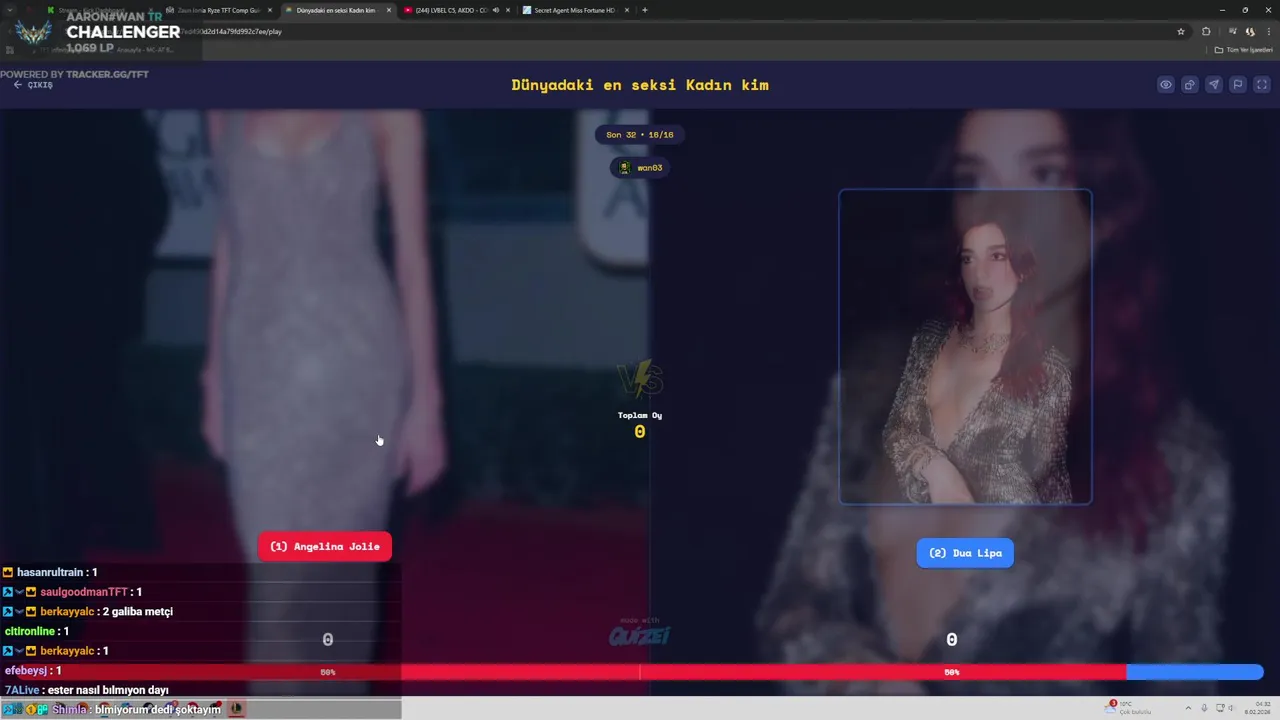Image resolution: width=1280 pixels, height=720 pixels.
Task: Mute audio on the YouTube tab
Action: [x=496, y=10]
